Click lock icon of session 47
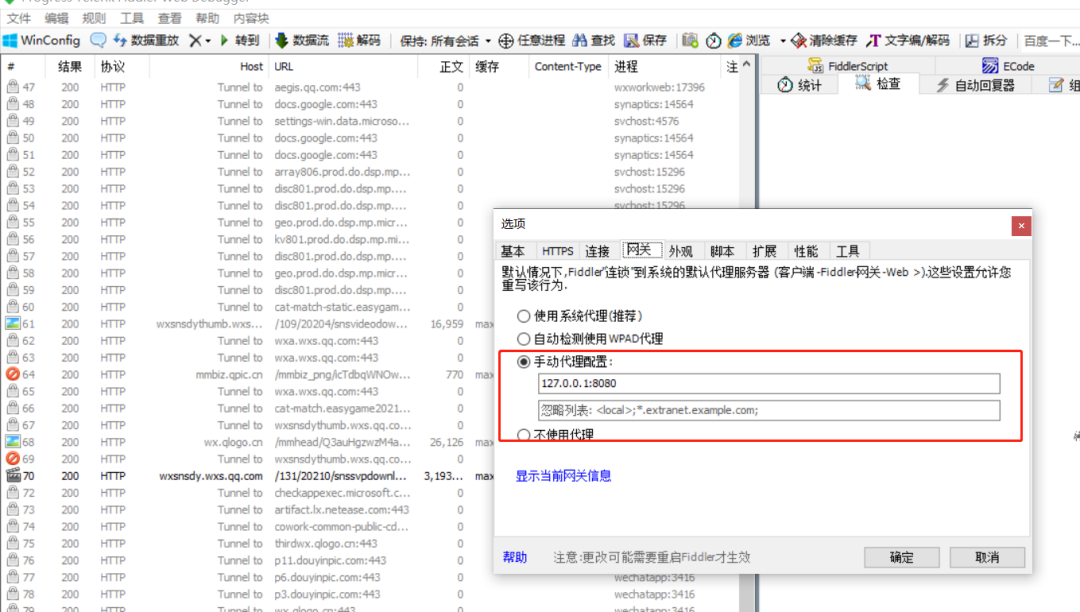 tap(12, 87)
